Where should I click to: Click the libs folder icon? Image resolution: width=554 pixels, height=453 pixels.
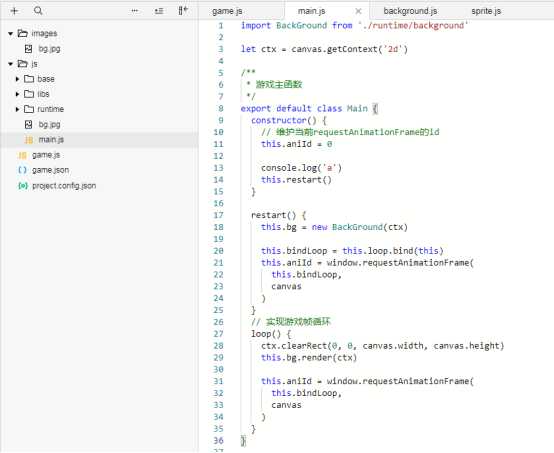(29, 94)
